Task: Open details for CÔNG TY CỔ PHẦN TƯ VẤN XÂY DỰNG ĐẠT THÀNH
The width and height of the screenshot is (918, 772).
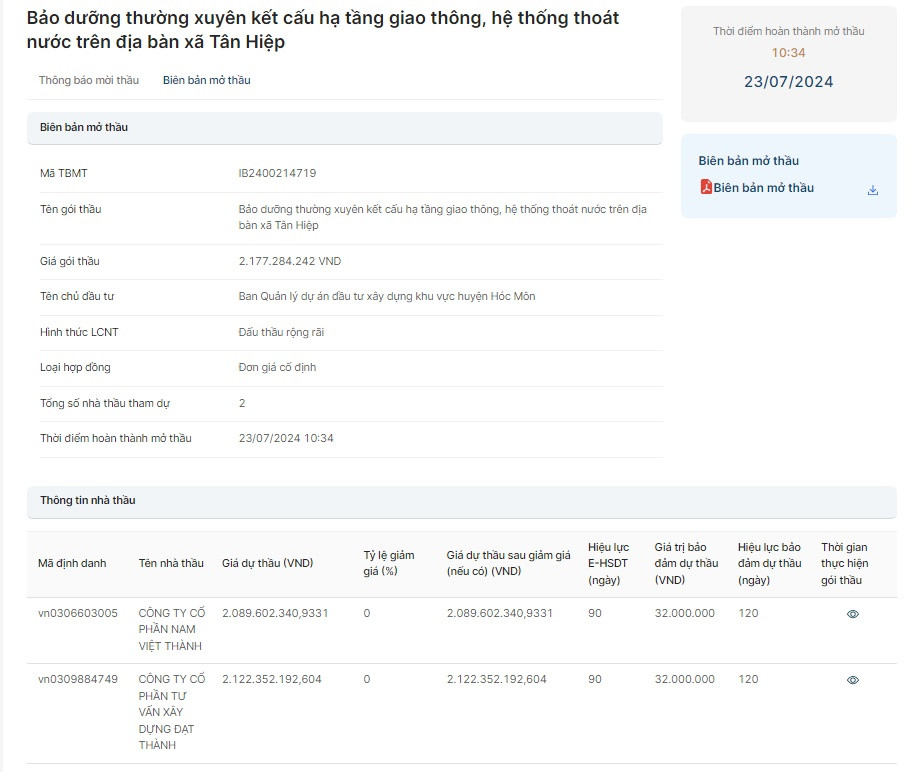Action: (852, 679)
